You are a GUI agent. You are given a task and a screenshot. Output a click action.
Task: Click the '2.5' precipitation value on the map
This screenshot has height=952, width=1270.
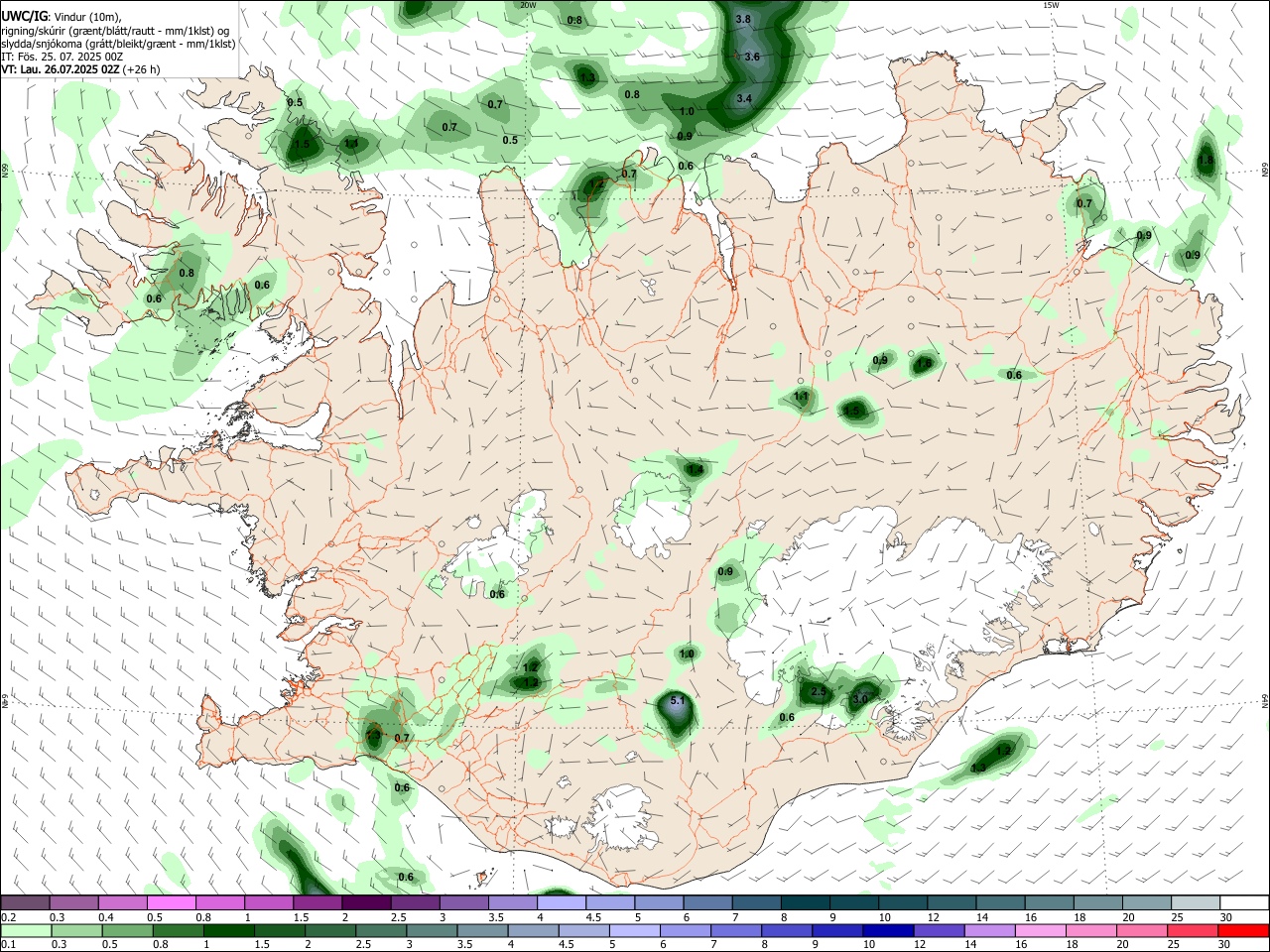819,691
